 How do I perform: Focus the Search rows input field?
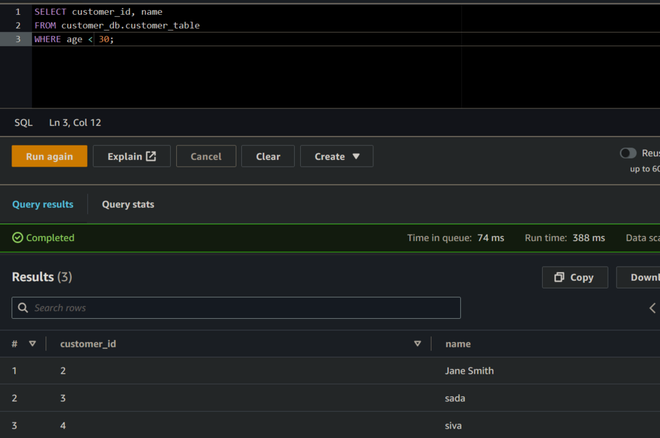click(x=236, y=308)
